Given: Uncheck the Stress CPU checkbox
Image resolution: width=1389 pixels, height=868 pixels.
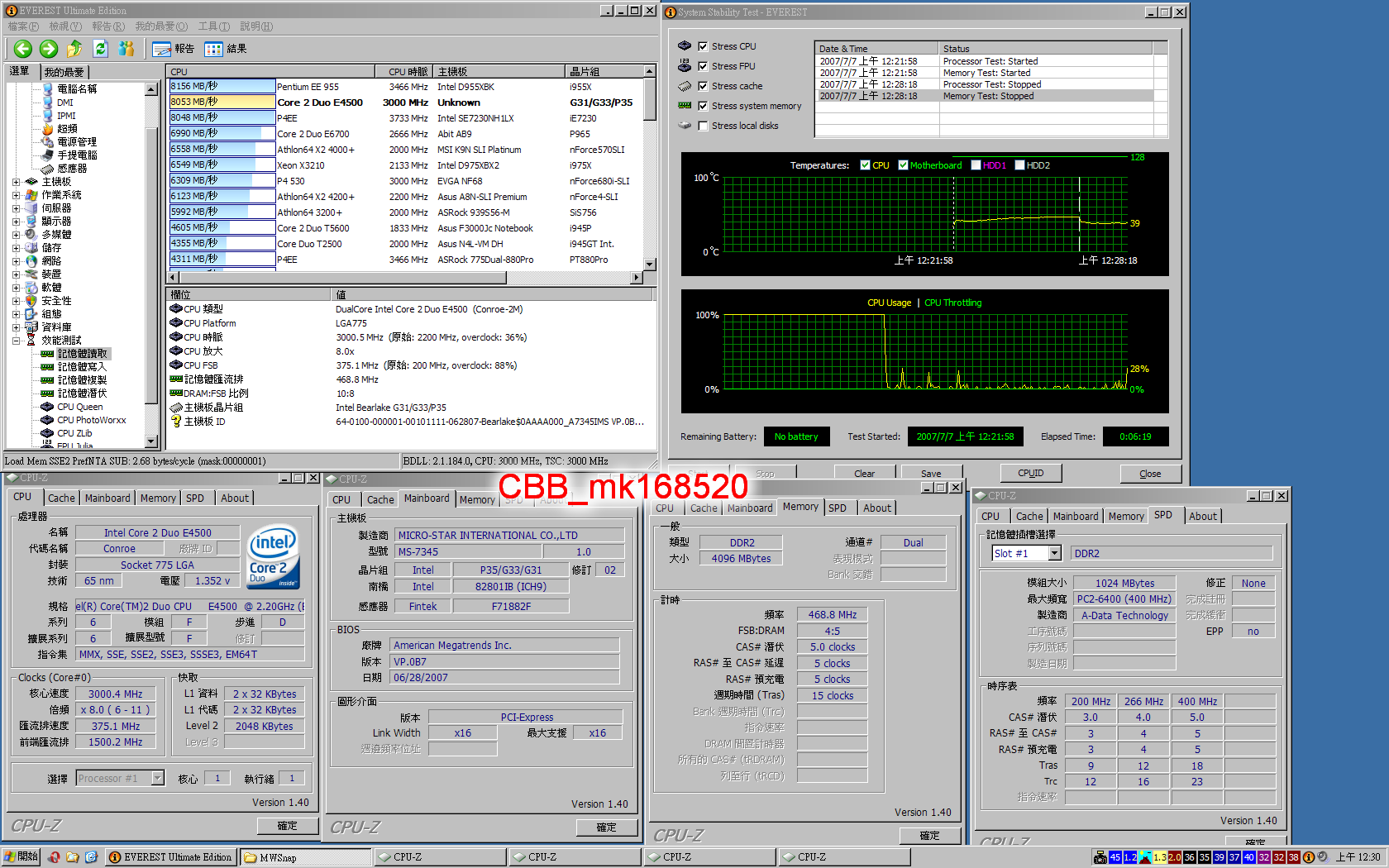Looking at the screenshot, I should [703, 46].
